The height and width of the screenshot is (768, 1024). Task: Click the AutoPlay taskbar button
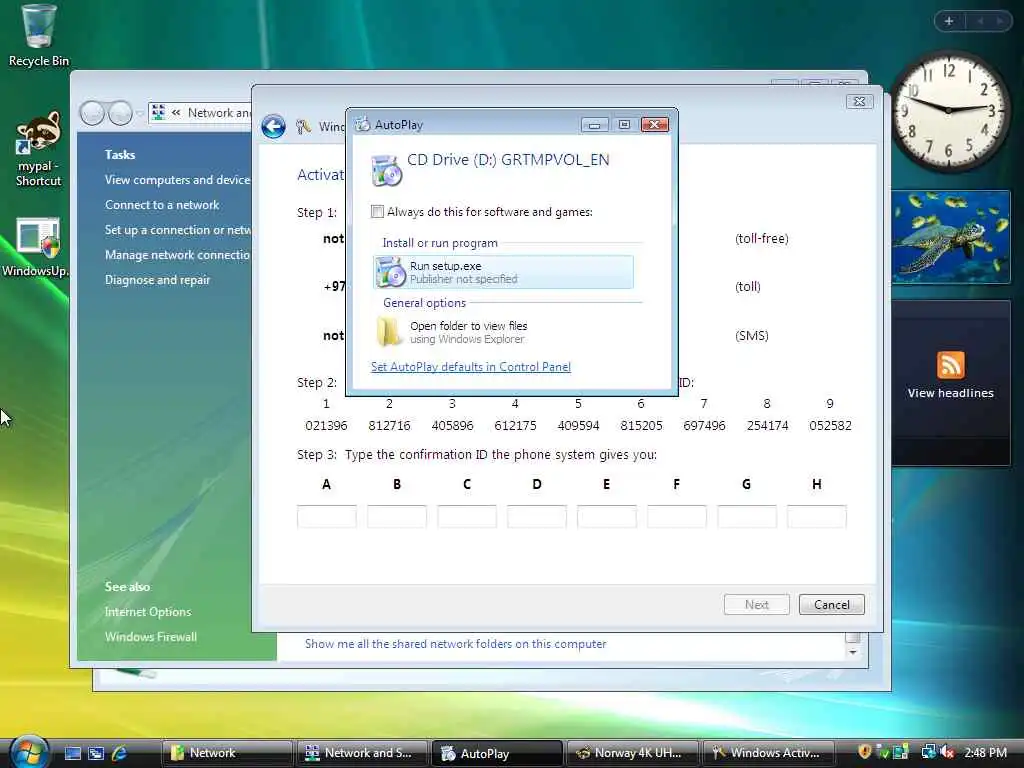pyautogui.click(x=497, y=753)
